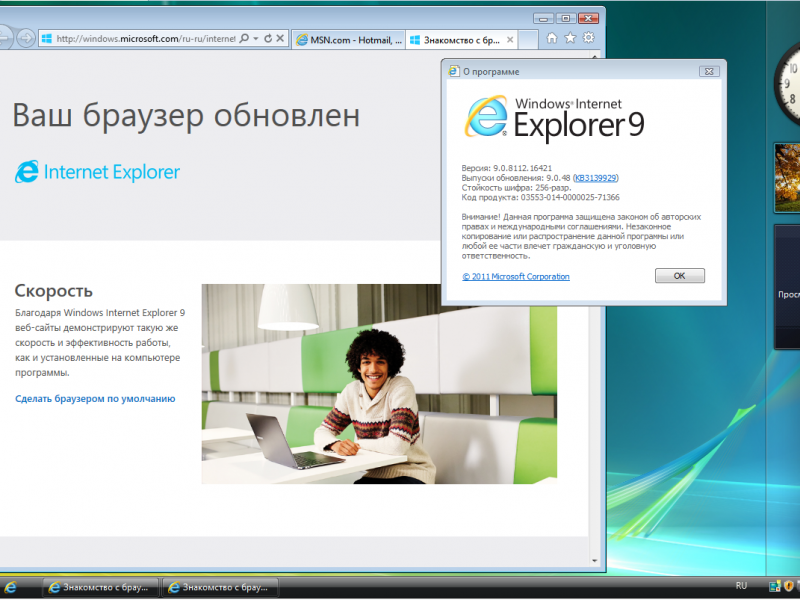This screenshot has width=800, height=600.
Task: Click the Благодаря Windows Internet Explorer 9 paragraph
Action: pos(100,342)
